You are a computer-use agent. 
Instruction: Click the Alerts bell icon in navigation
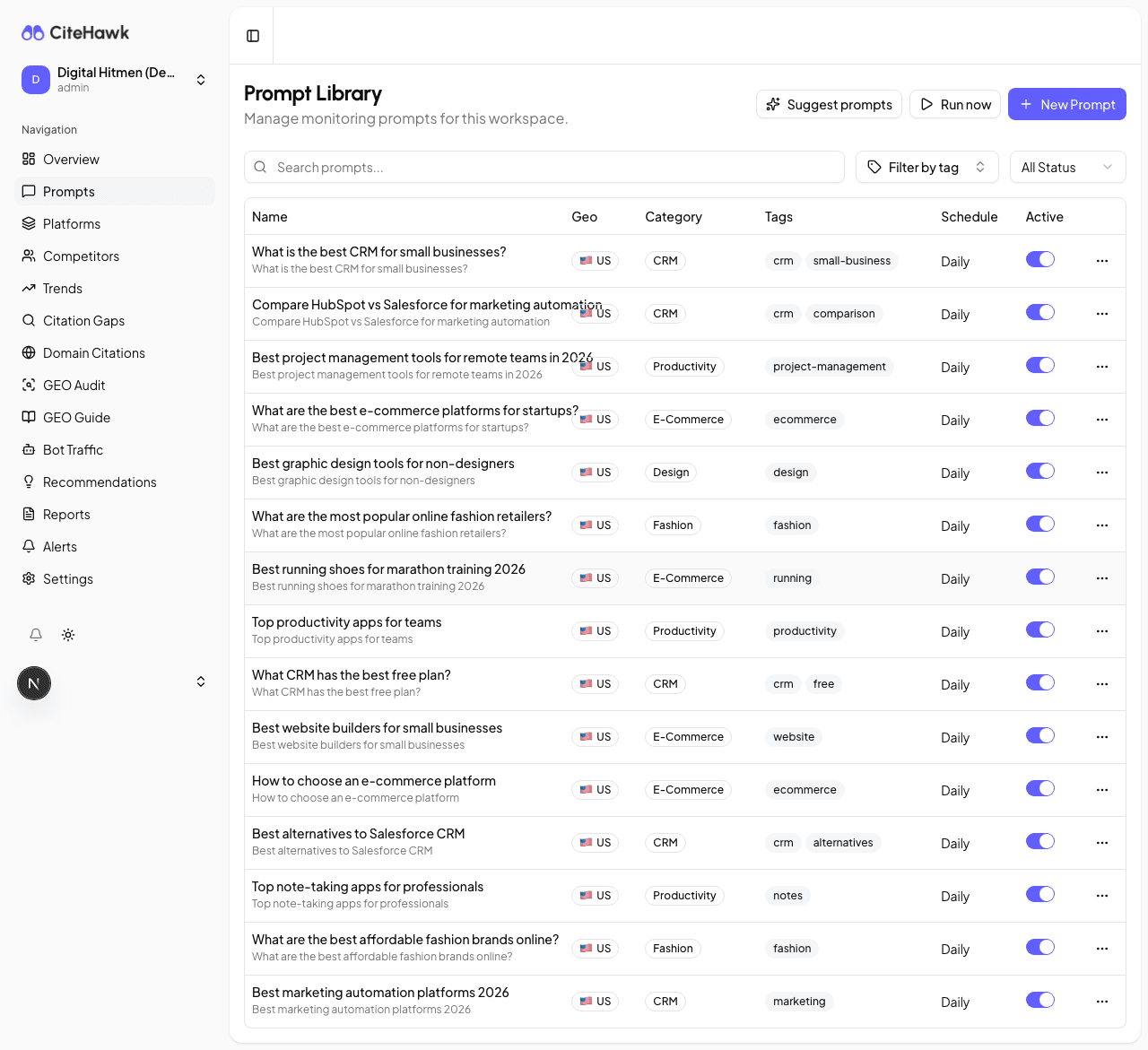pyautogui.click(x=29, y=546)
